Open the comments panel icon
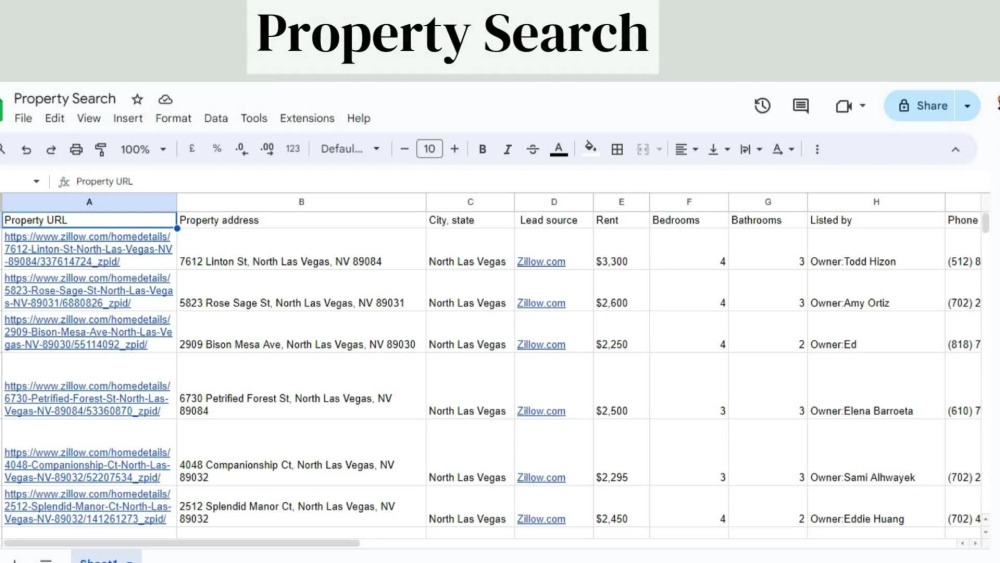Viewport: 1000px width, 563px height. [800, 106]
